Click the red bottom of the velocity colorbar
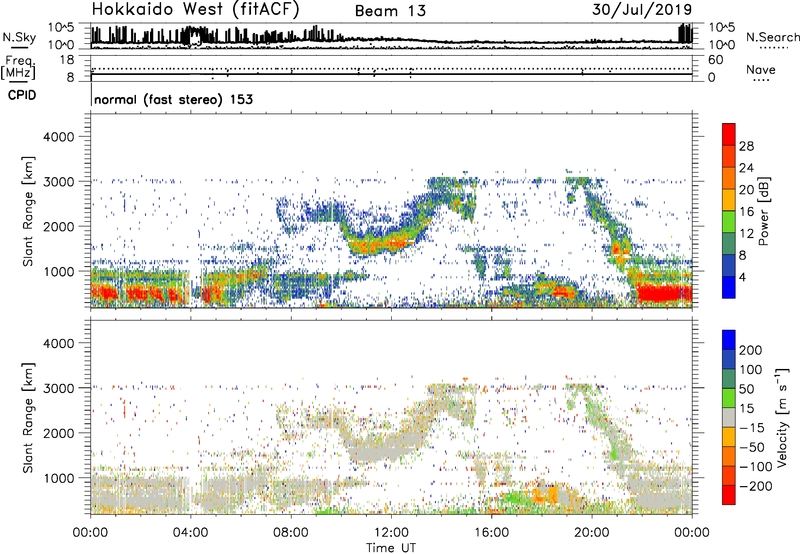This screenshot has width=800, height=554. [x=729, y=495]
